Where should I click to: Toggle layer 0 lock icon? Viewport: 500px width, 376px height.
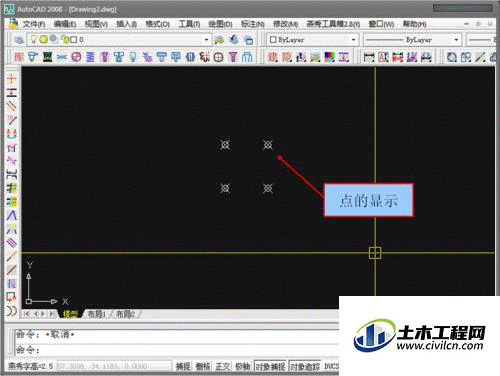coord(64,40)
